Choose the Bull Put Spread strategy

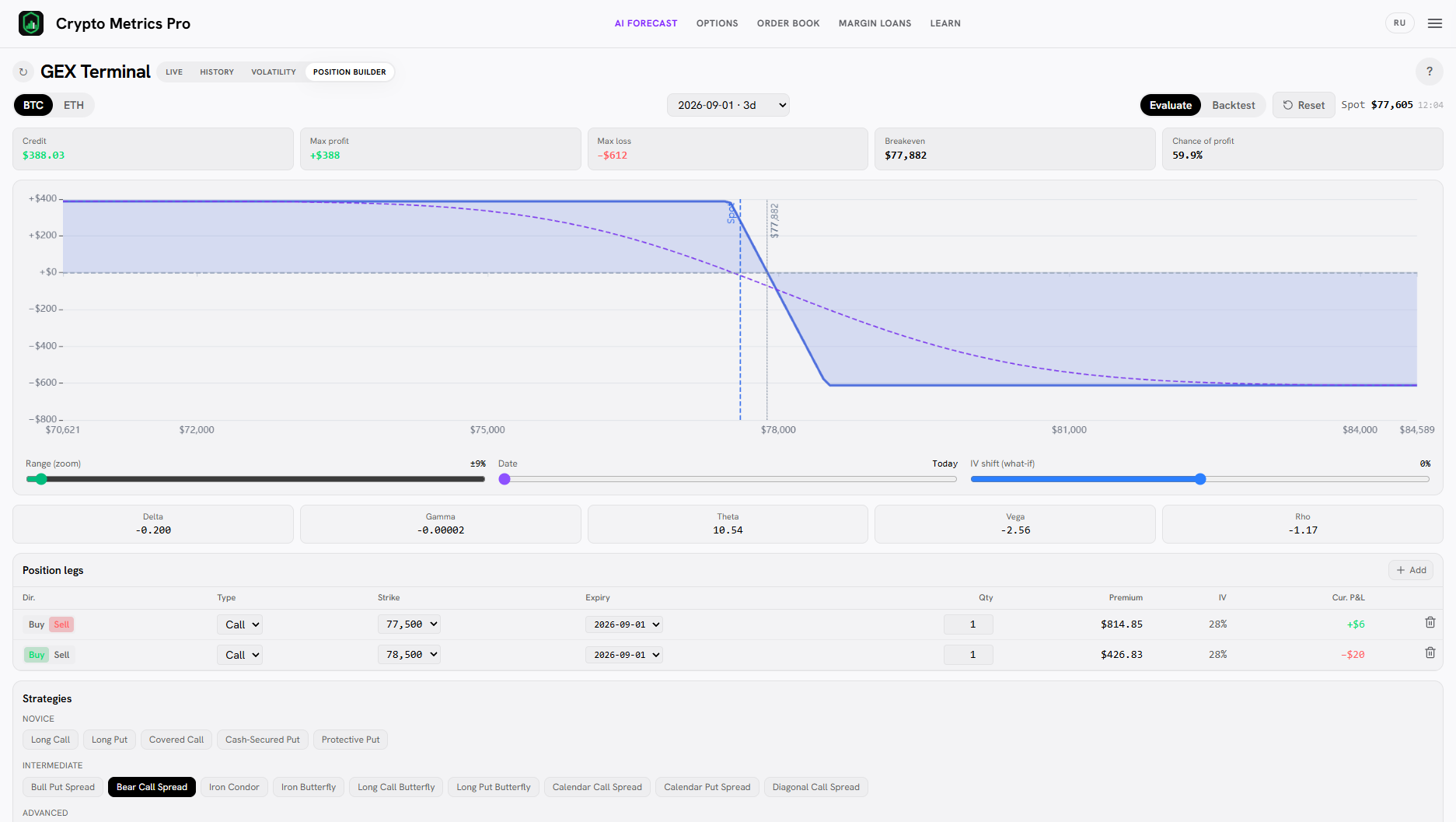pyautogui.click(x=63, y=787)
